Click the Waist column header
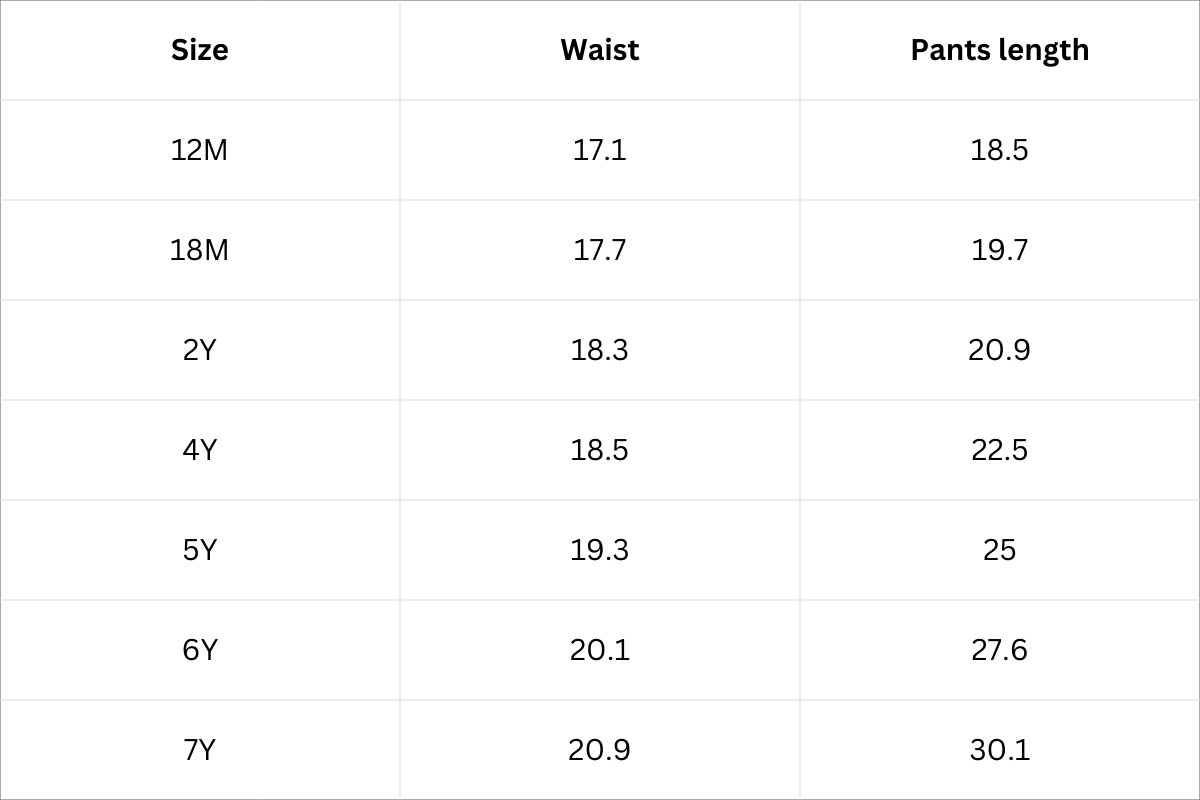 [x=600, y=50]
